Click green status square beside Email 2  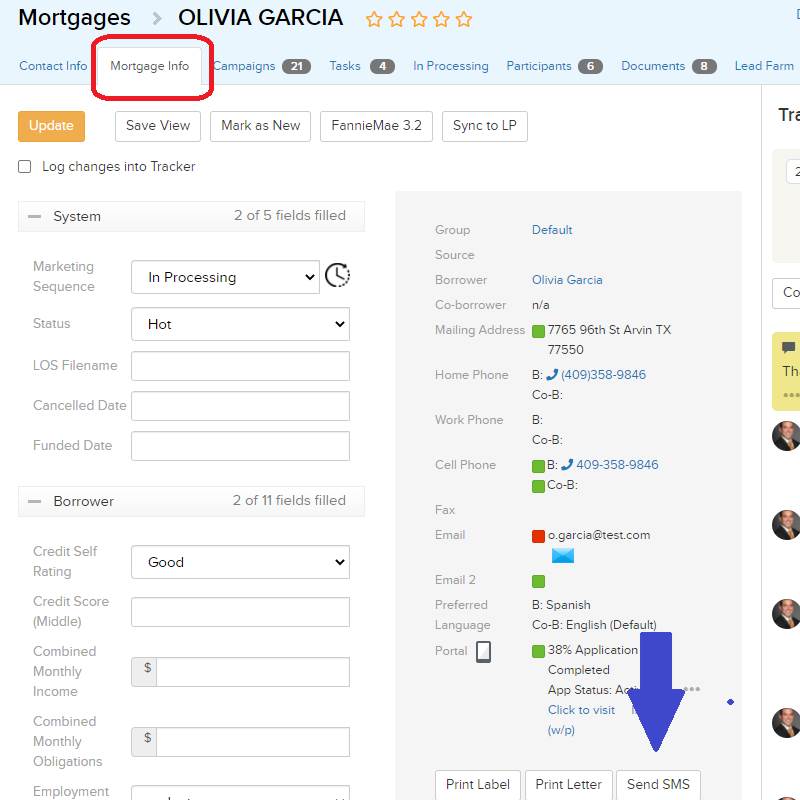coord(538,581)
